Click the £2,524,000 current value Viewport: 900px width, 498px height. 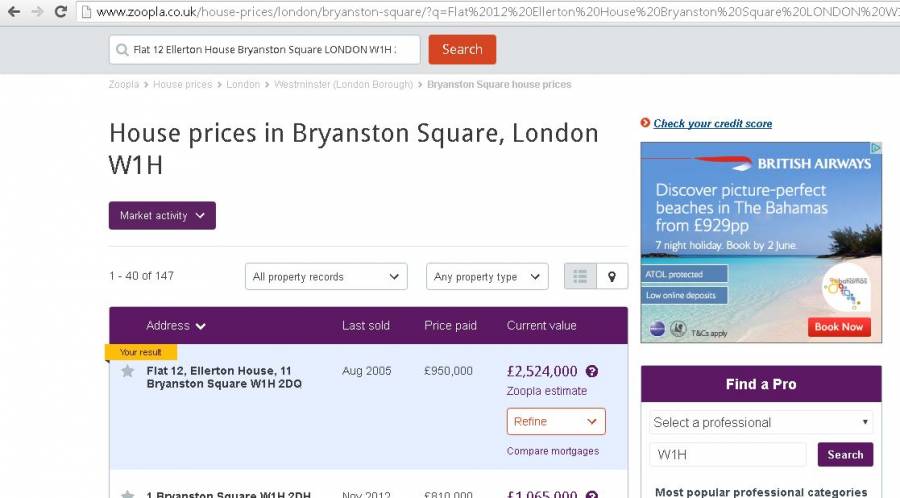click(542, 371)
